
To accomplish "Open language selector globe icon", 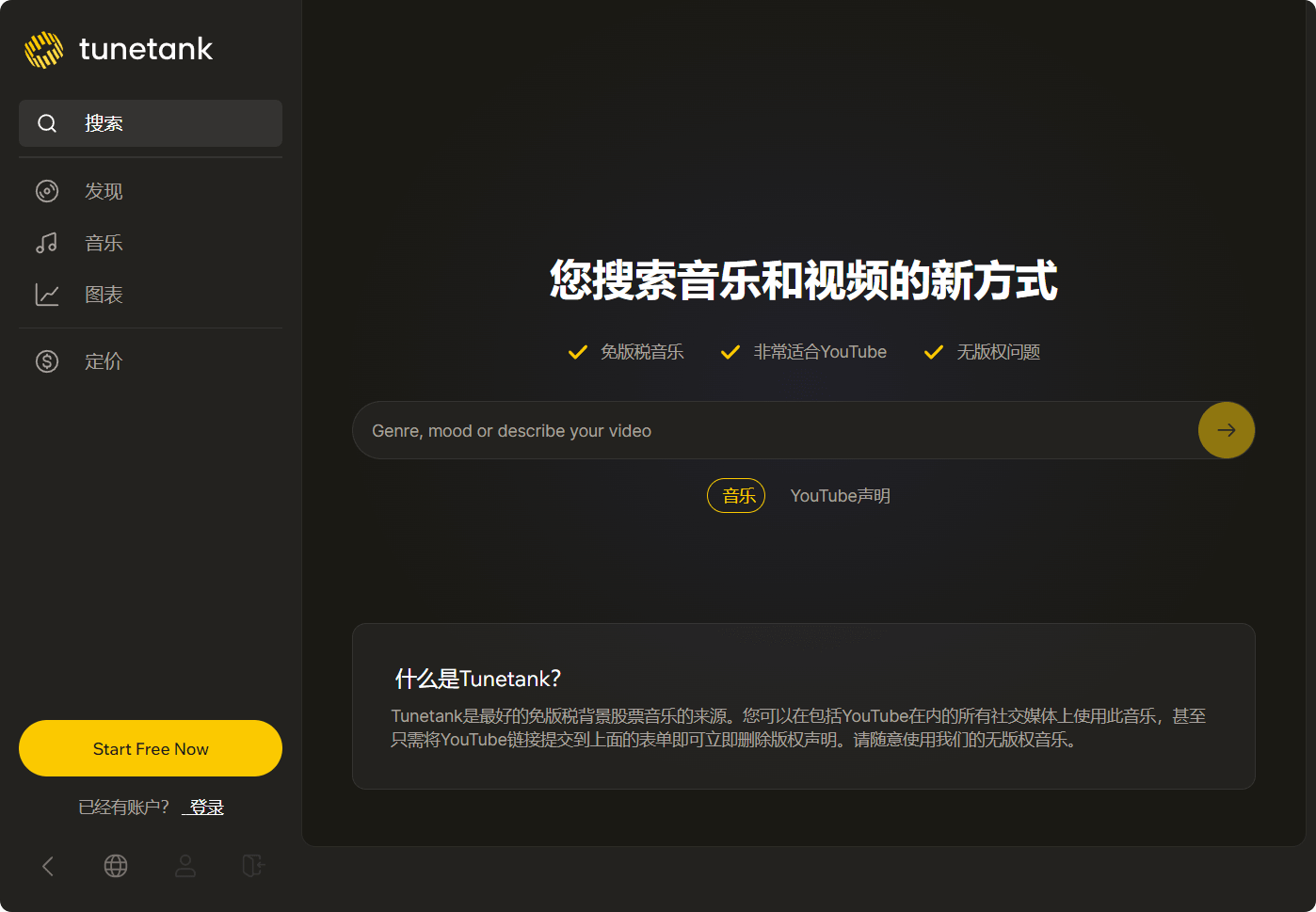I will (116, 866).
